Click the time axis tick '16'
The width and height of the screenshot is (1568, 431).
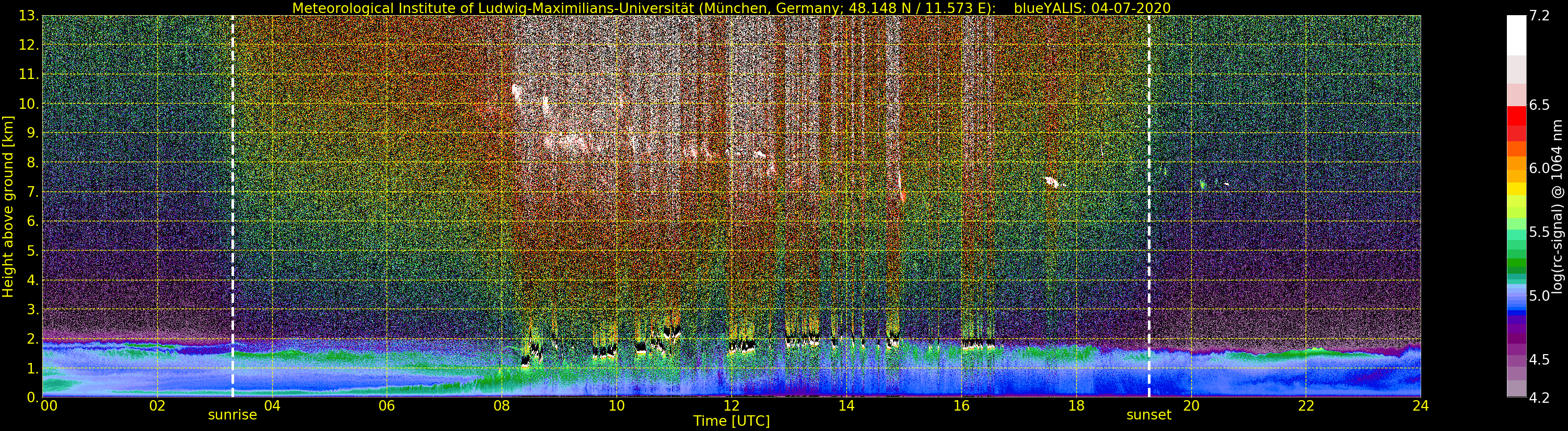click(961, 405)
